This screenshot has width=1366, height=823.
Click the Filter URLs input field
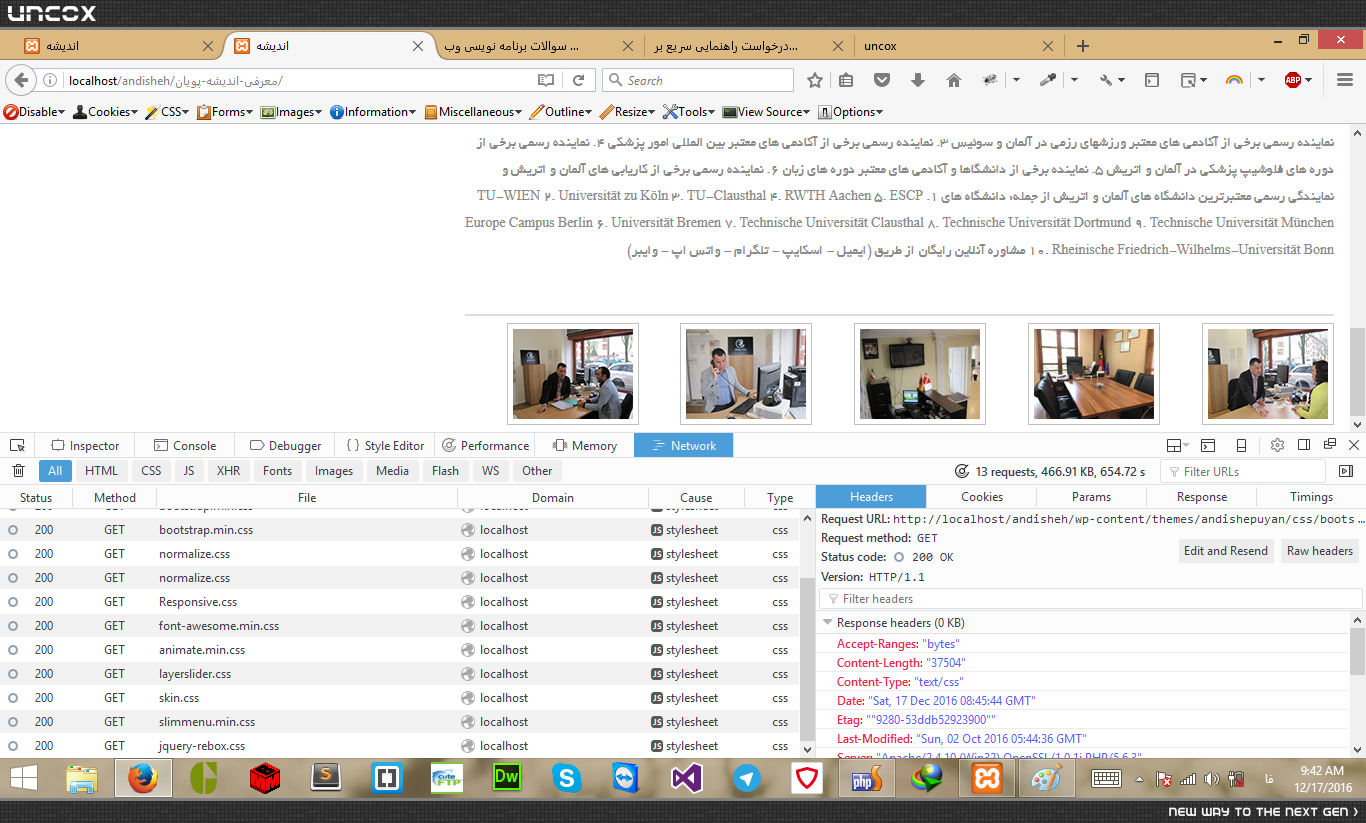(x=1242, y=471)
